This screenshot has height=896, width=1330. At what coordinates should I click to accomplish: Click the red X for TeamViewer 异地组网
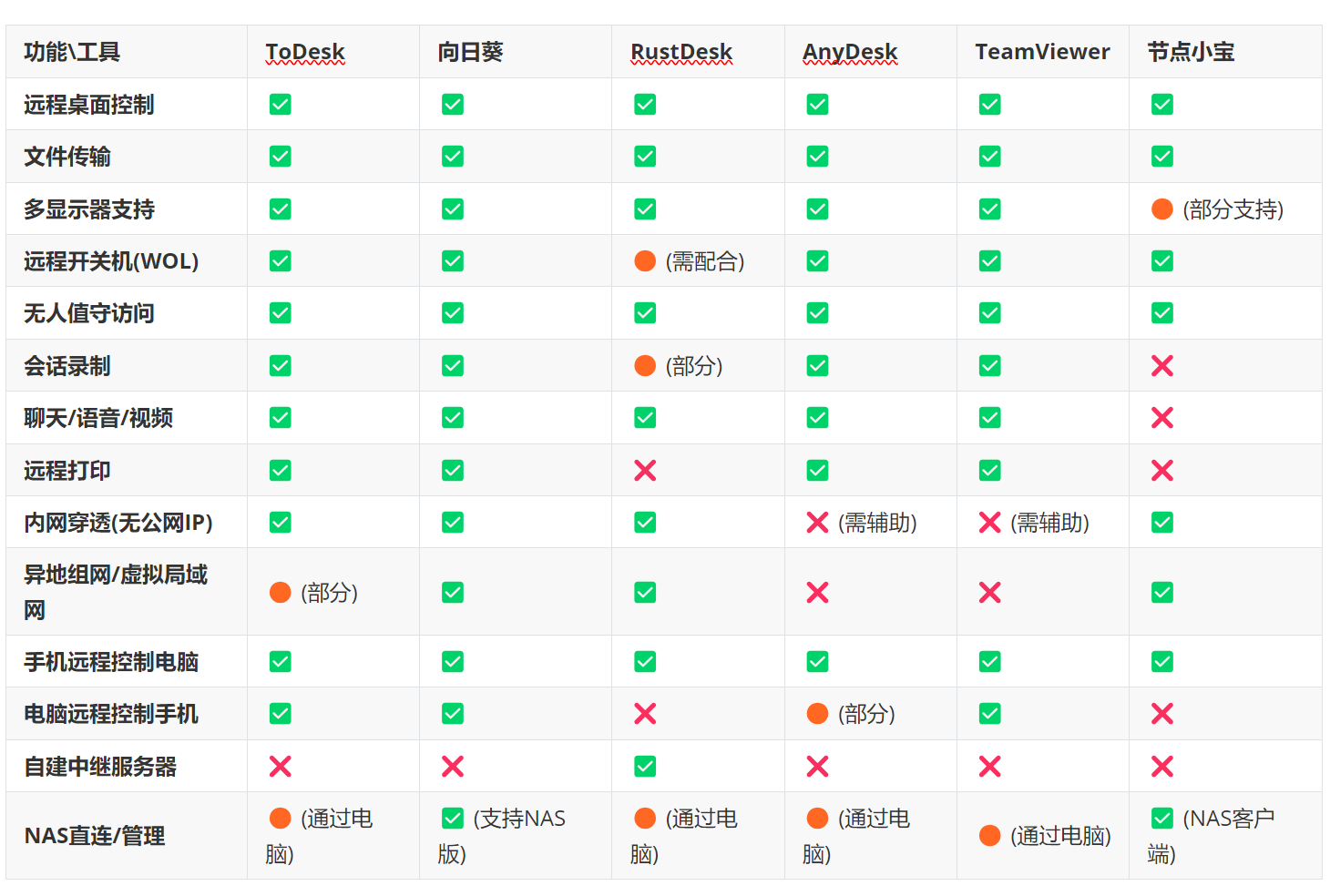990,593
